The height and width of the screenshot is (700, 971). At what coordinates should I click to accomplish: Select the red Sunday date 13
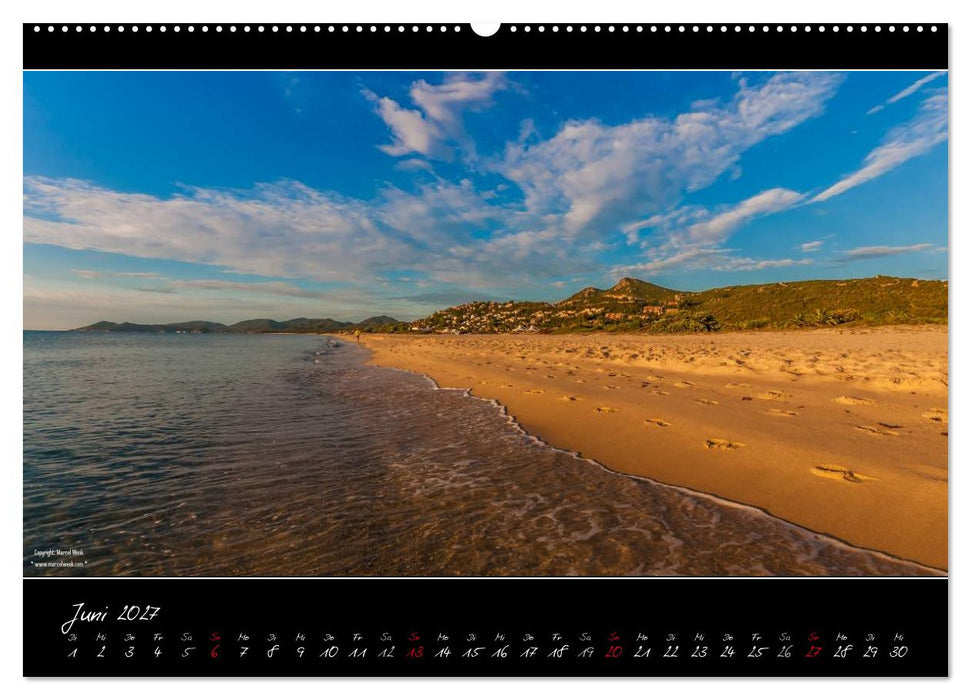point(414,652)
